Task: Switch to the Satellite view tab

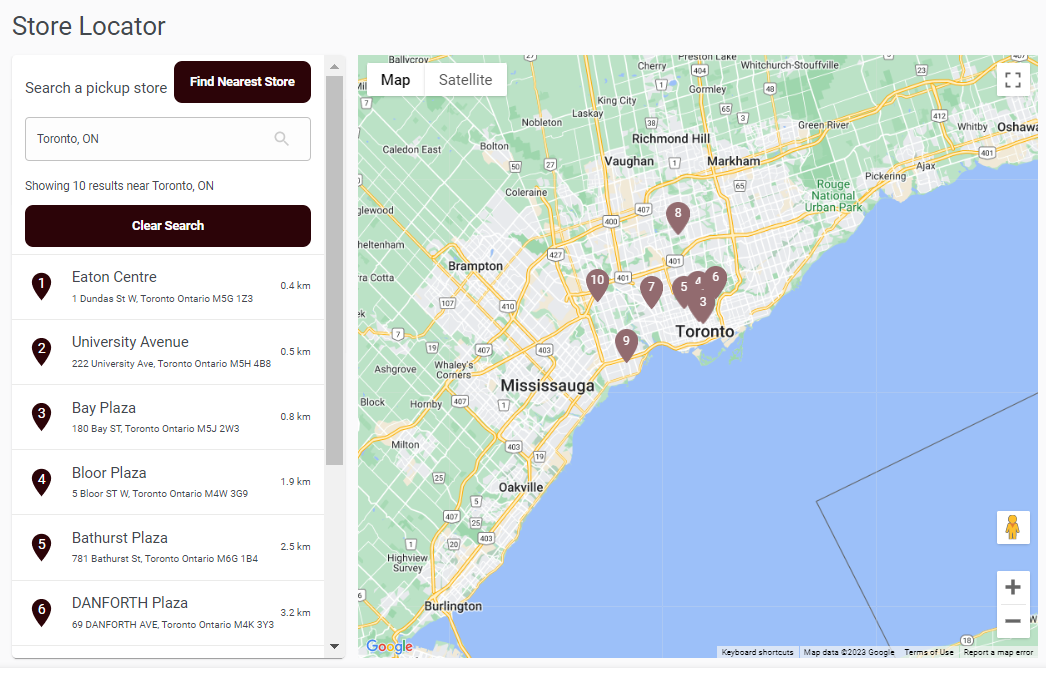Action: (465, 80)
